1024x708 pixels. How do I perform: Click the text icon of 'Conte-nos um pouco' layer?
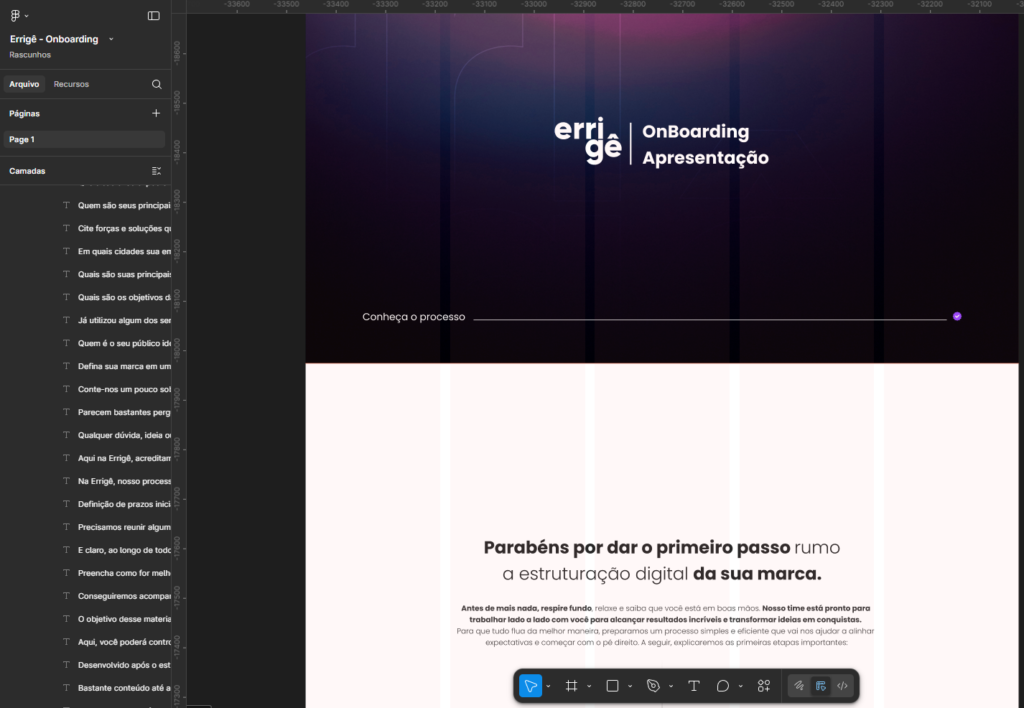66,389
